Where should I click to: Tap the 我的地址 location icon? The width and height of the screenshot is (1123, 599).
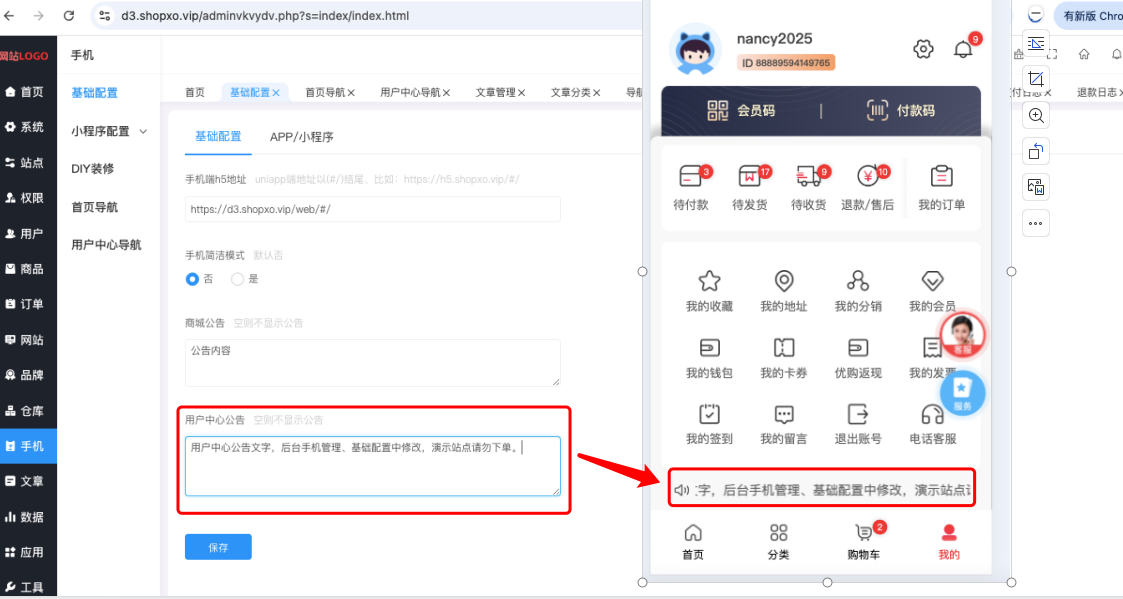pos(784,281)
